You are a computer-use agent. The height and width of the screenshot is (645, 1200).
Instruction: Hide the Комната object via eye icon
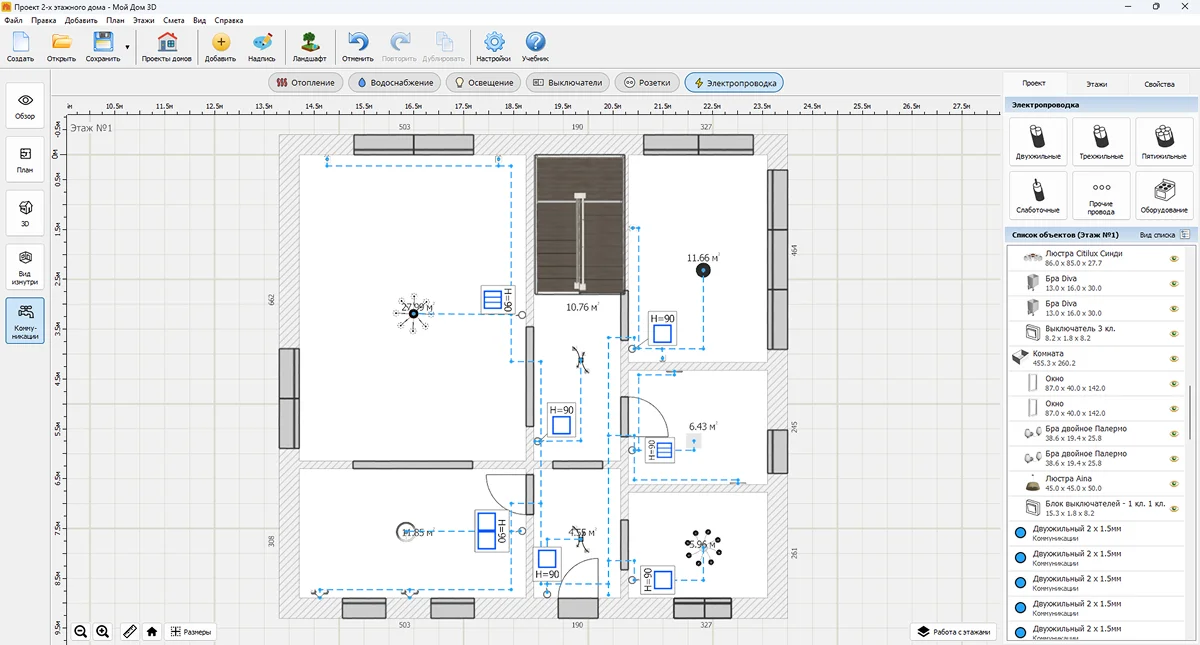click(1174, 358)
